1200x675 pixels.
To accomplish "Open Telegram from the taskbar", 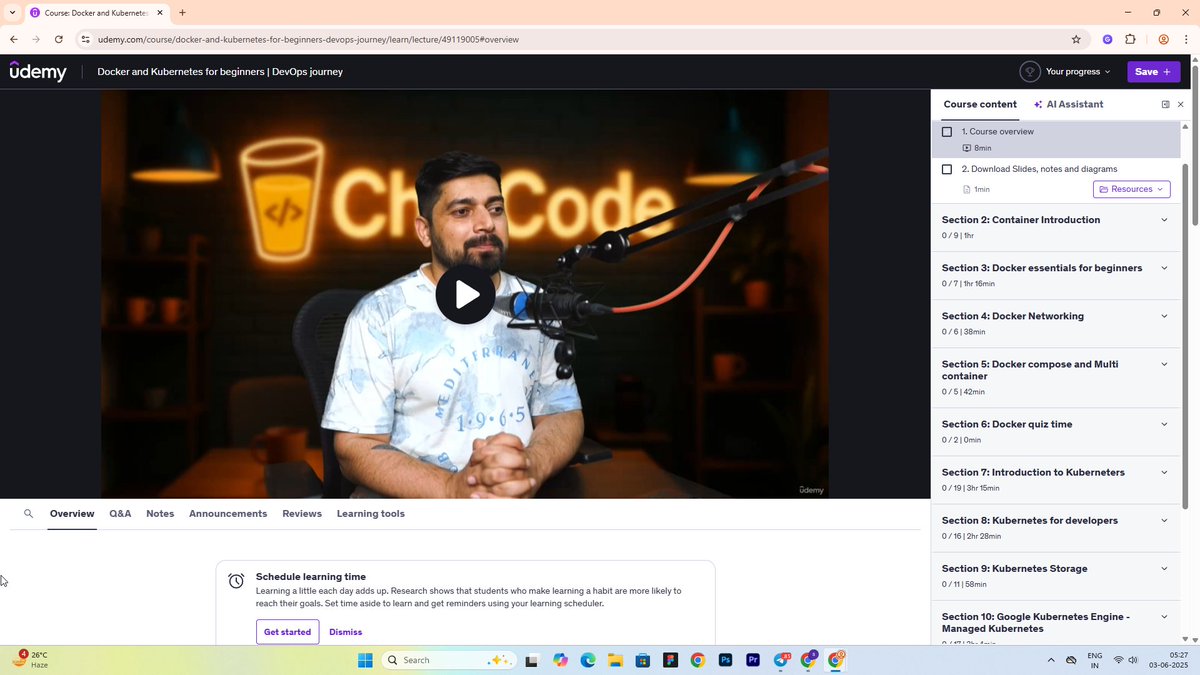I will click(781, 660).
